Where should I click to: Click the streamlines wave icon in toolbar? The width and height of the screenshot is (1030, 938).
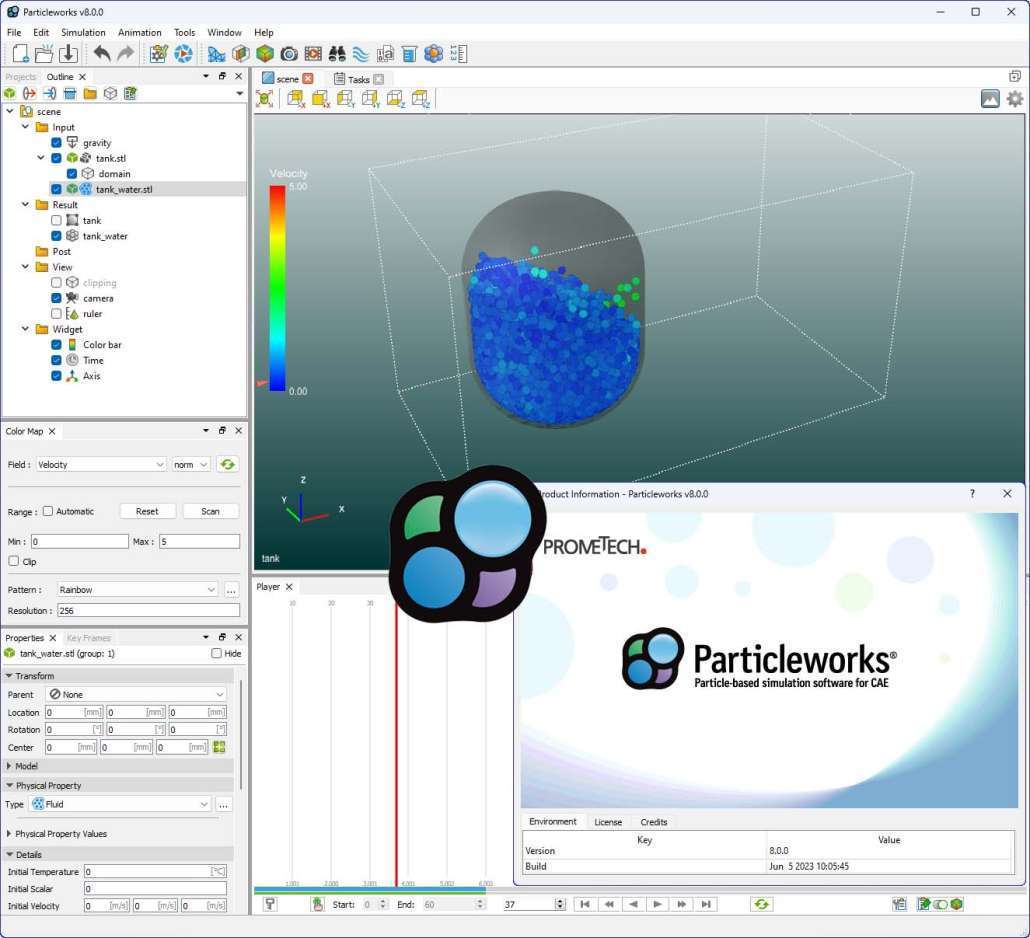(361, 54)
